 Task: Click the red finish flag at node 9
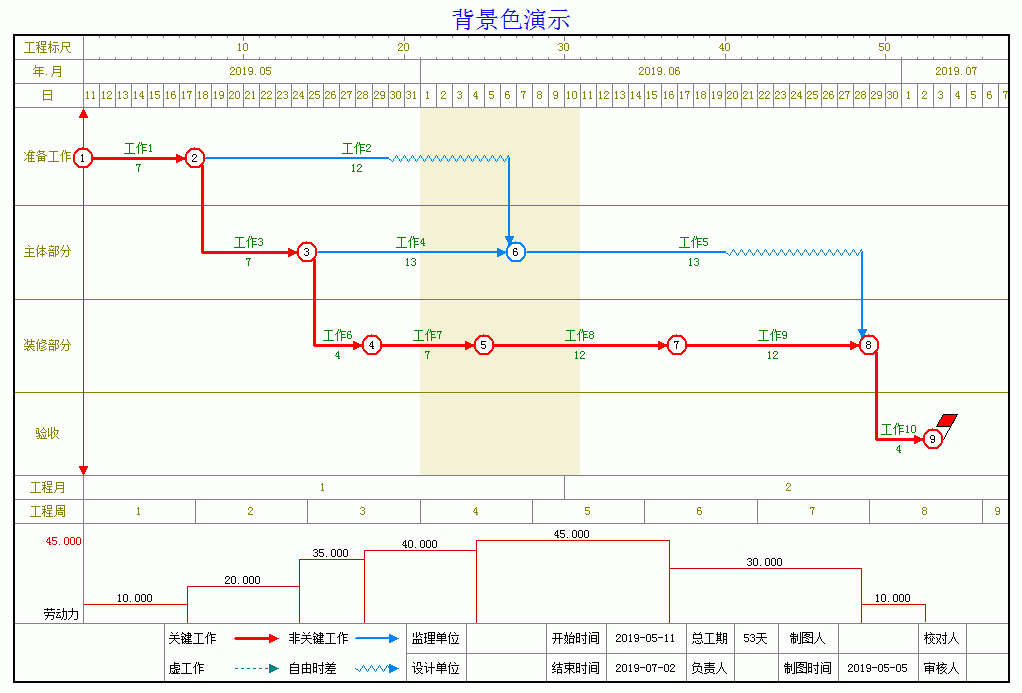947,420
